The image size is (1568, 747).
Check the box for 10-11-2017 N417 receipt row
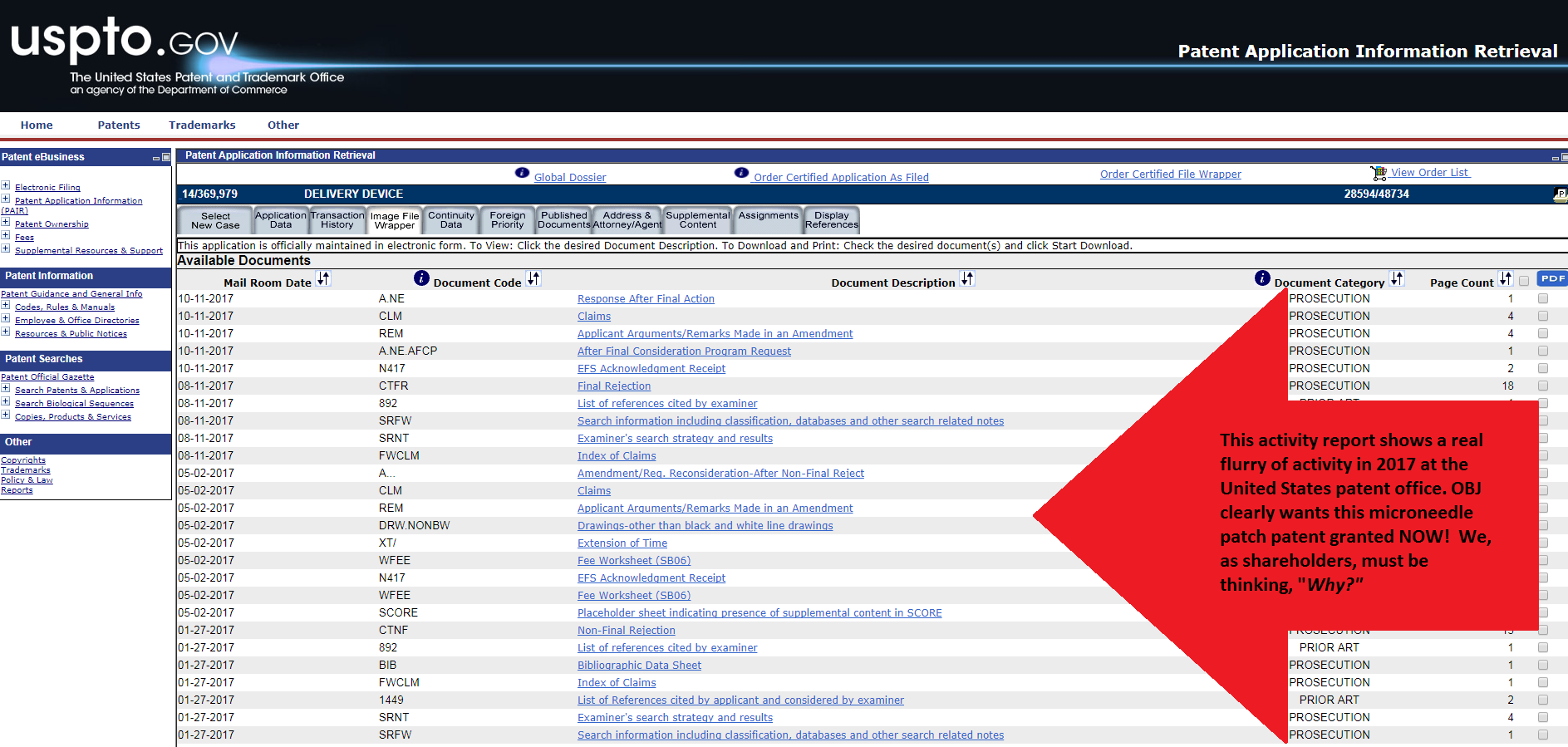(1543, 368)
